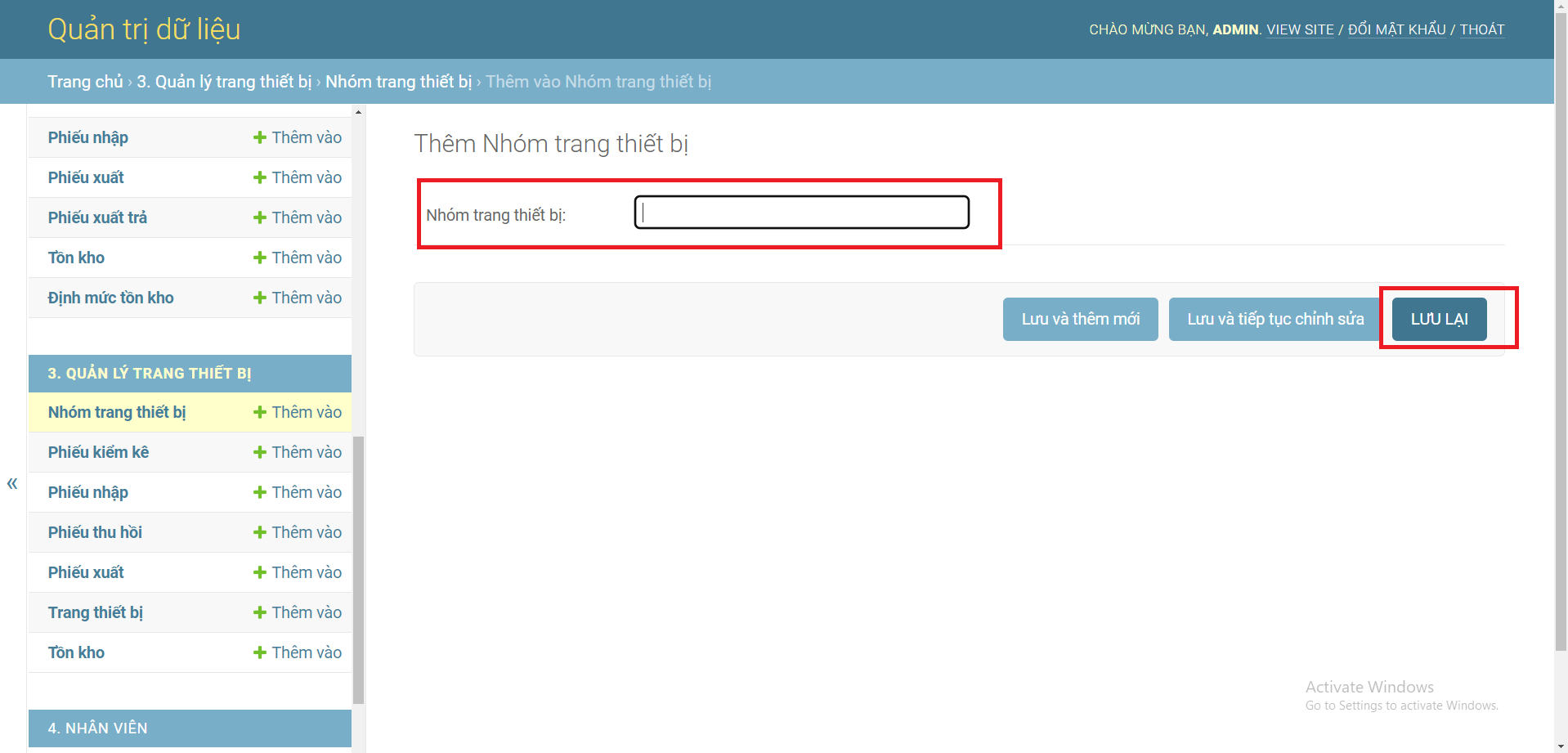This screenshot has height=753, width=1568.
Task: Select the add icon next to Tồn kho
Action: (260, 258)
